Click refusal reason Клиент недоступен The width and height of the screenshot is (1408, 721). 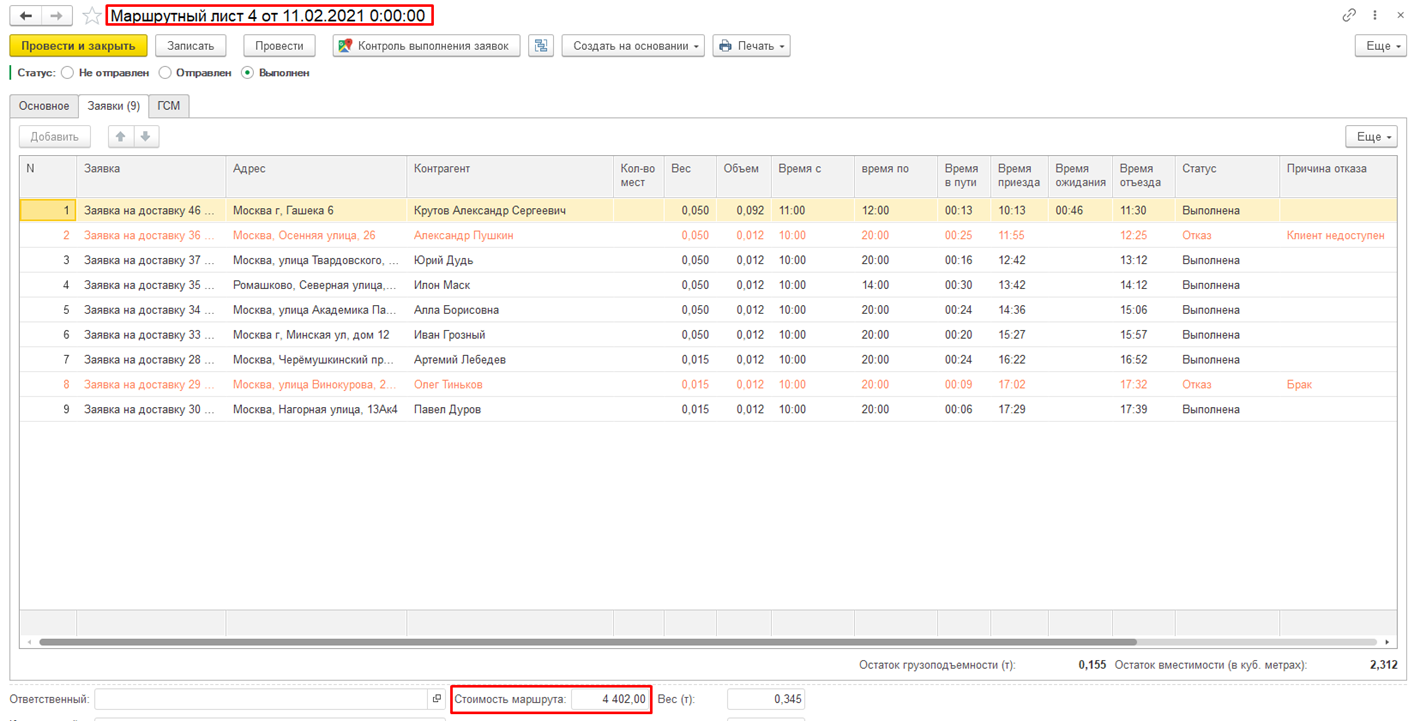[1336, 236]
